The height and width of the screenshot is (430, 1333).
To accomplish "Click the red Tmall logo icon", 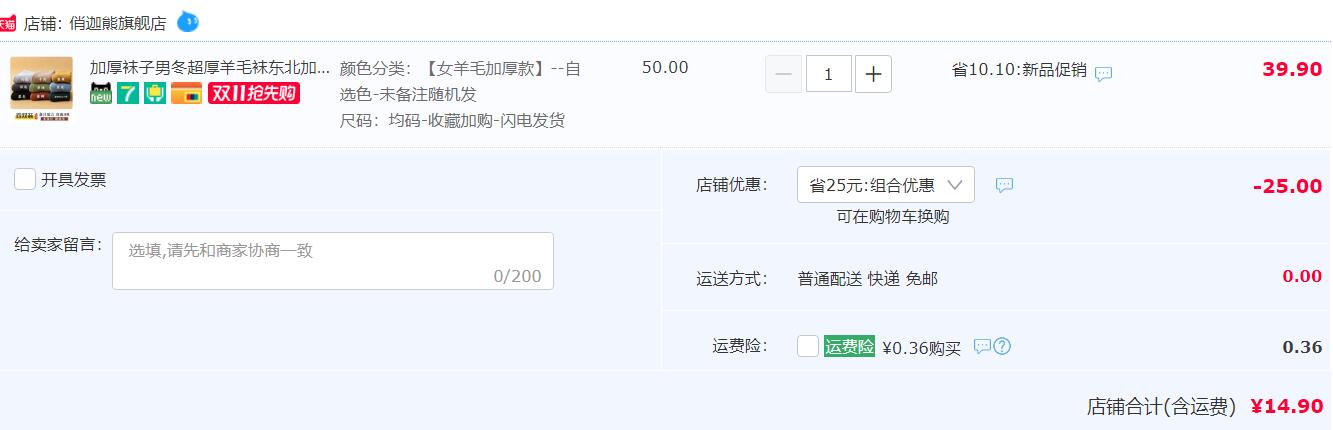I will [x=7, y=23].
